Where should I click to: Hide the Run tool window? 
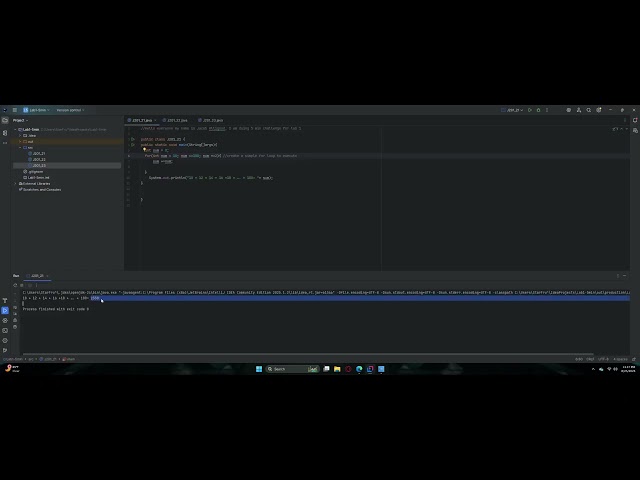tap(624, 276)
